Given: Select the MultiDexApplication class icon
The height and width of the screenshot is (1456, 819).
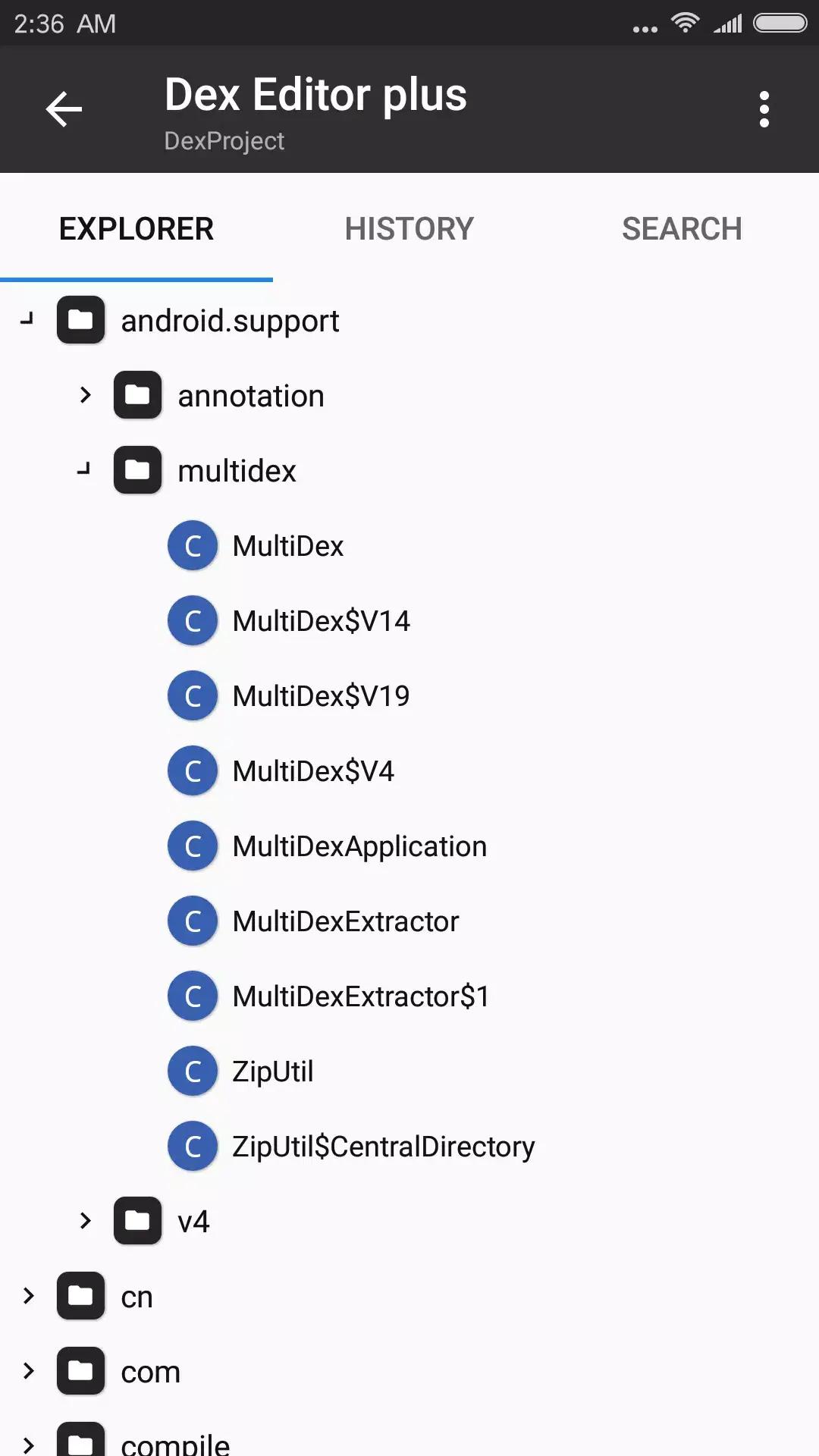Looking at the screenshot, I should click(193, 845).
